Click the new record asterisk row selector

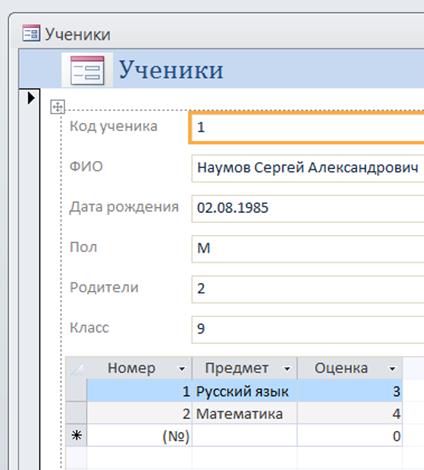(x=76, y=435)
